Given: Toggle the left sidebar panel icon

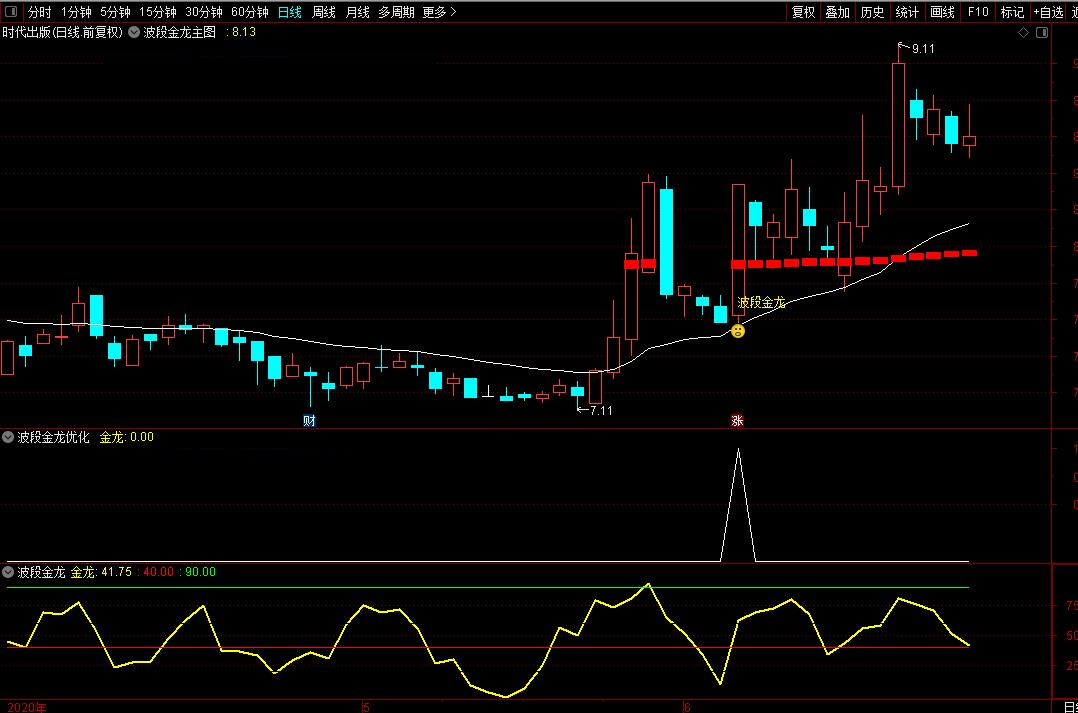Looking at the screenshot, I should [x=11, y=11].
